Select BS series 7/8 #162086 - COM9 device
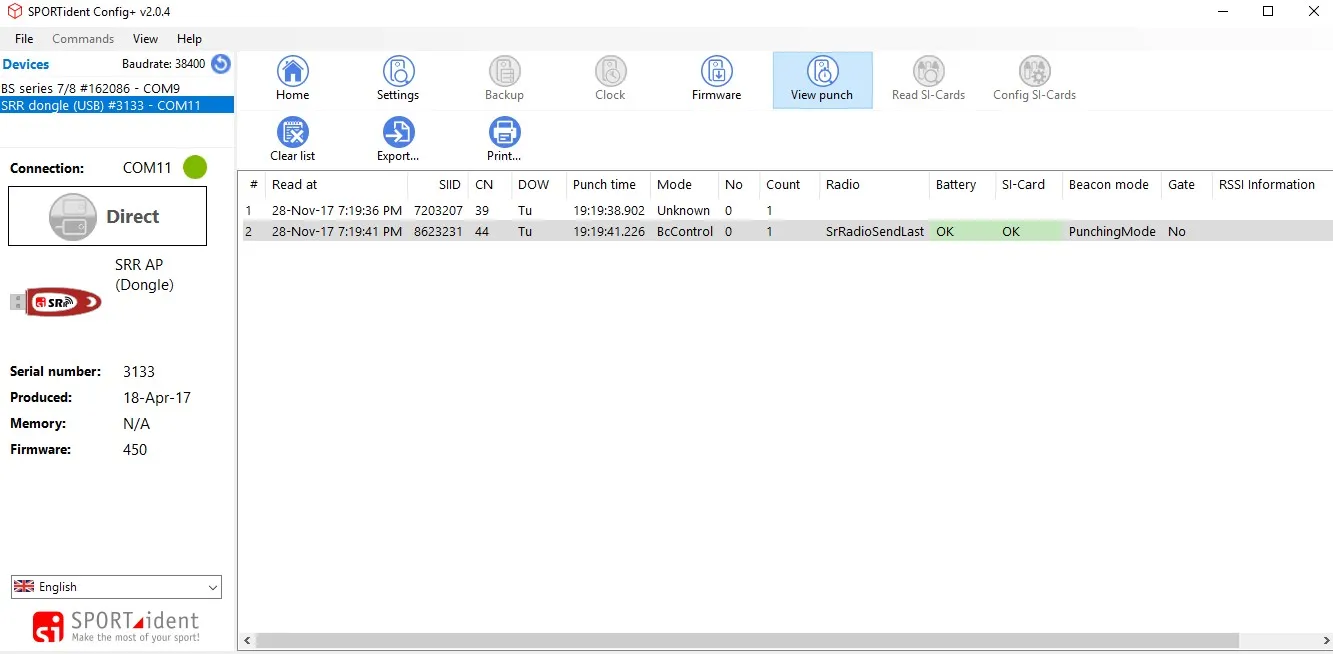 [x=117, y=89]
